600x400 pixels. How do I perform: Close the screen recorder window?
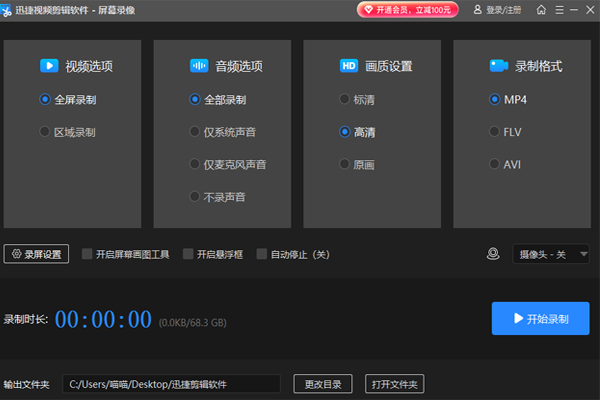[x=590, y=10]
